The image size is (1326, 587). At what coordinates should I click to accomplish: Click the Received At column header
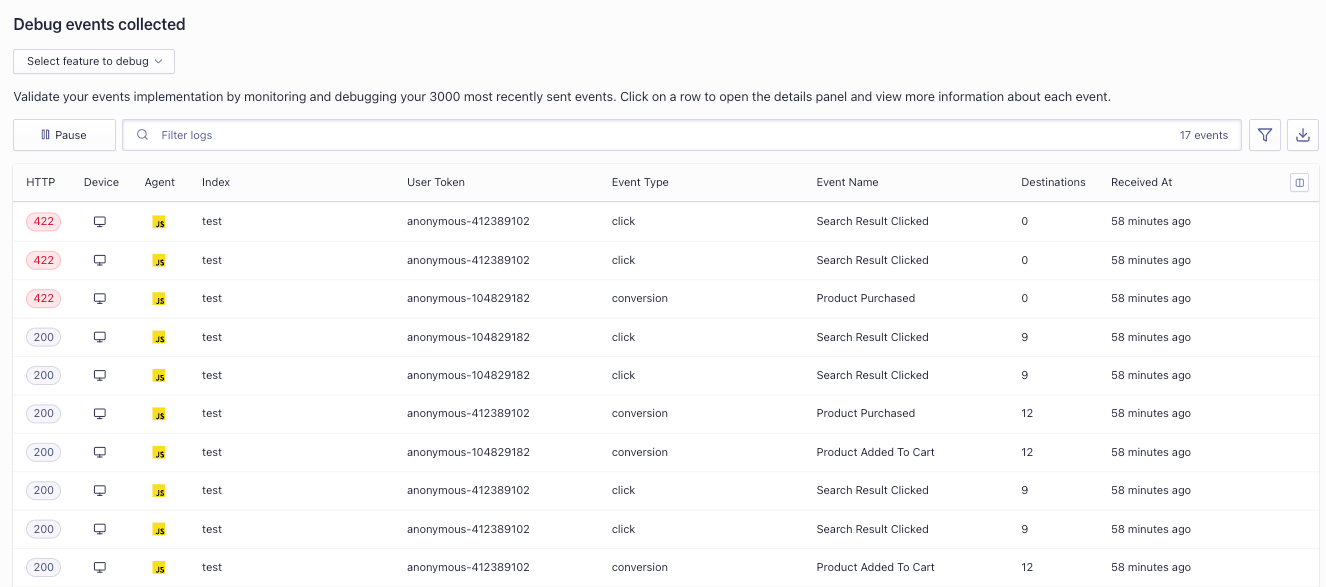(1140, 182)
